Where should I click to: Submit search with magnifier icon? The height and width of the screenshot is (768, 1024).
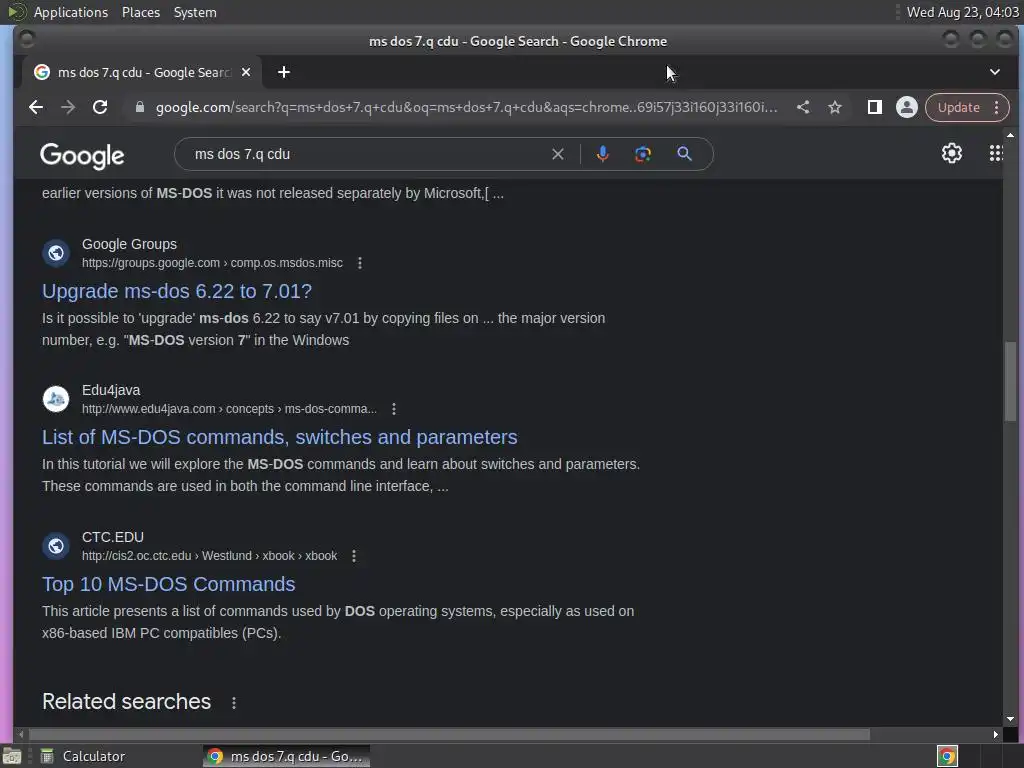pyautogui.click(x=684, y=154)
